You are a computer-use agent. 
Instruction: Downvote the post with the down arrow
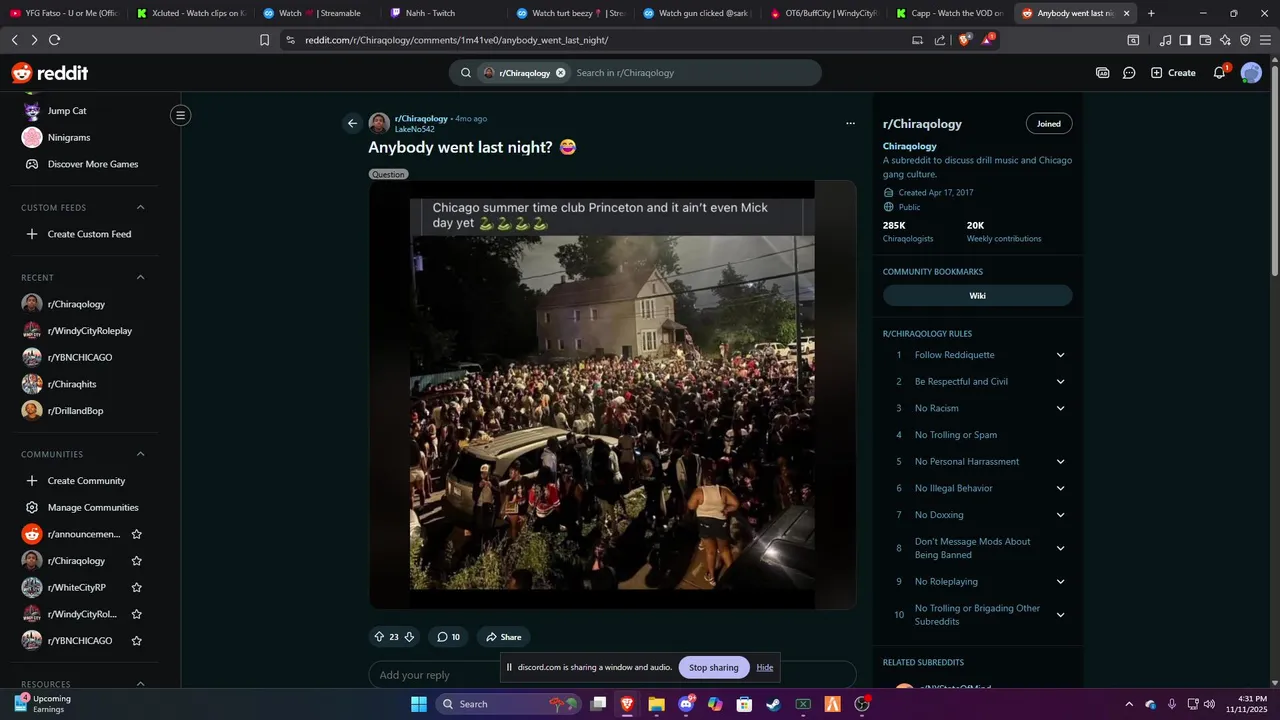click(x=409, y=637)
